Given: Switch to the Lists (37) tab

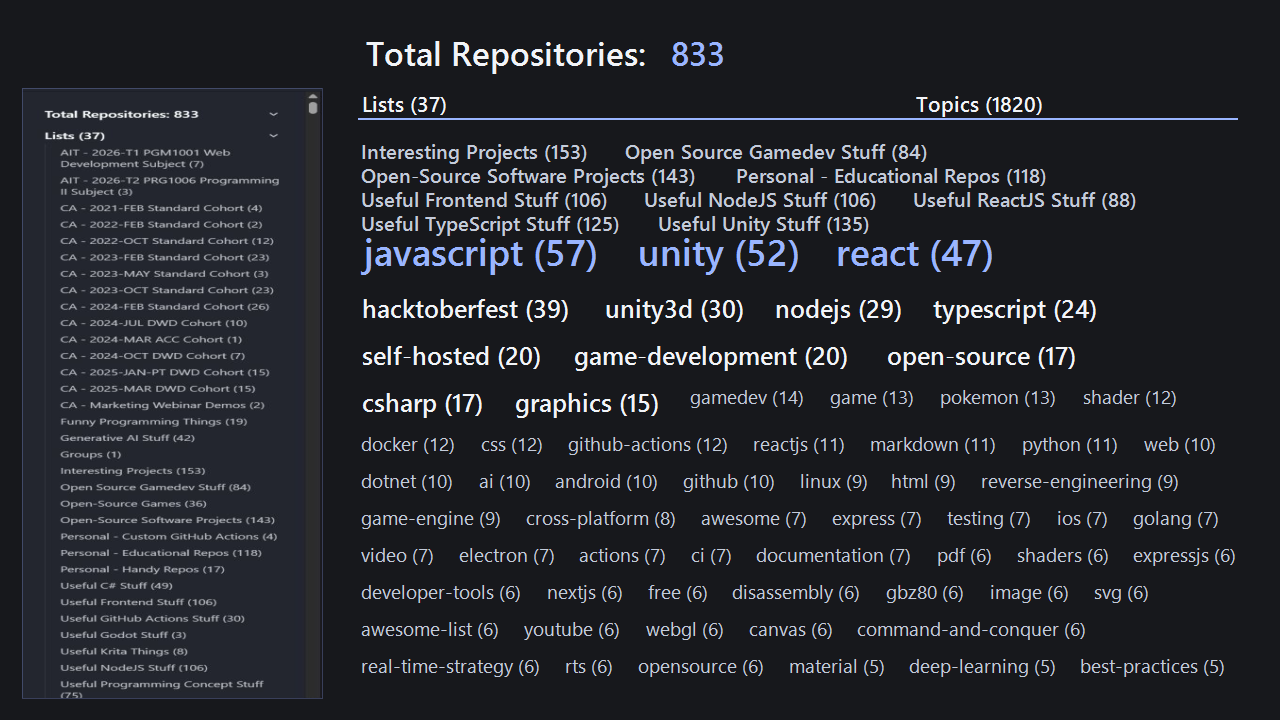Looking at the screenshot, I should pyautogui.click(x=404, y=105).
